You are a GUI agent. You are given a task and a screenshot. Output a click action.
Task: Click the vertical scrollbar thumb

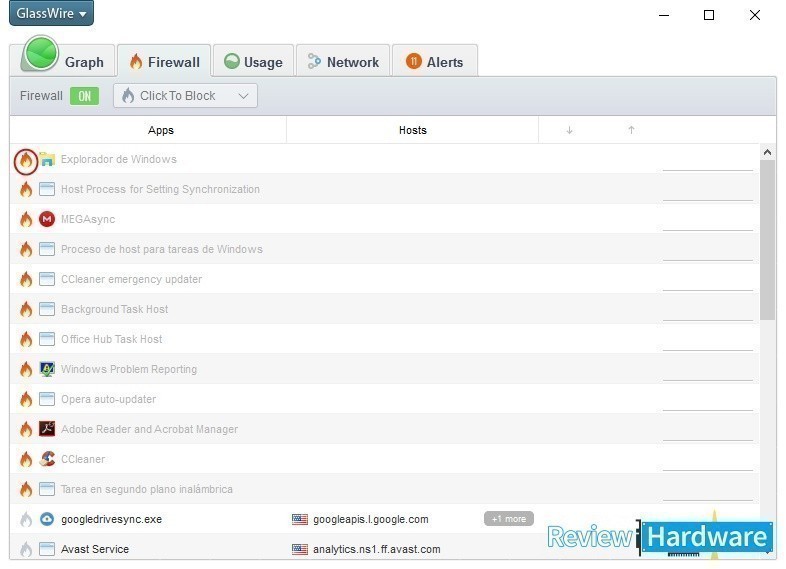[767, 240]
